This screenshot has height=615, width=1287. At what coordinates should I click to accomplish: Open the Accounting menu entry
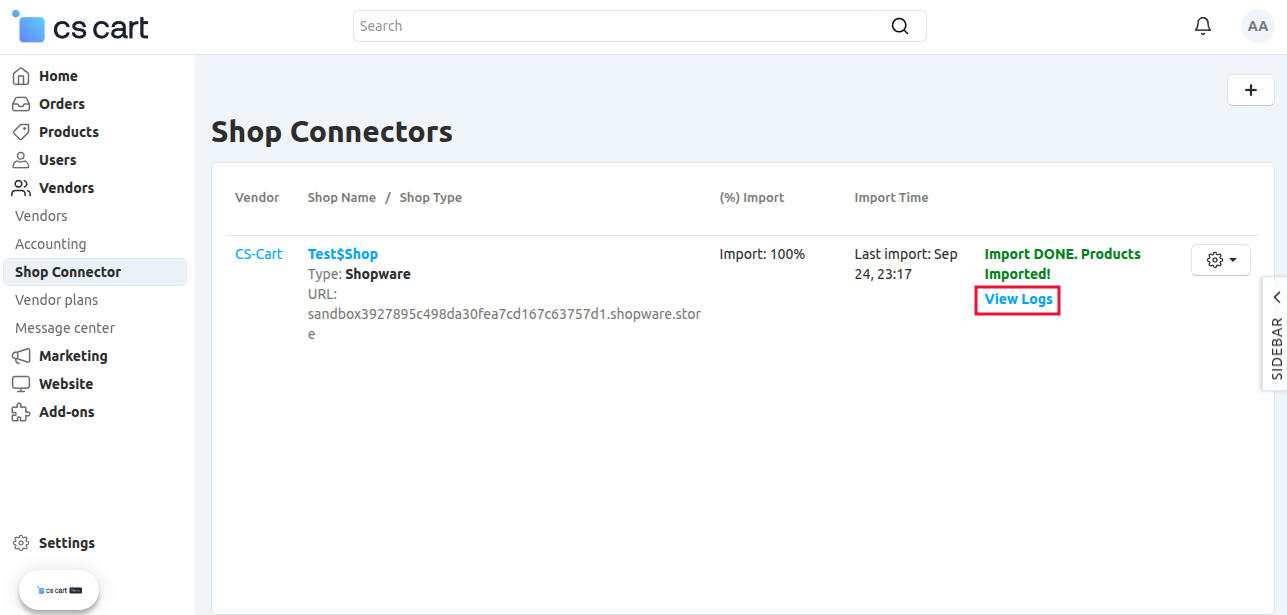point(50,243)
